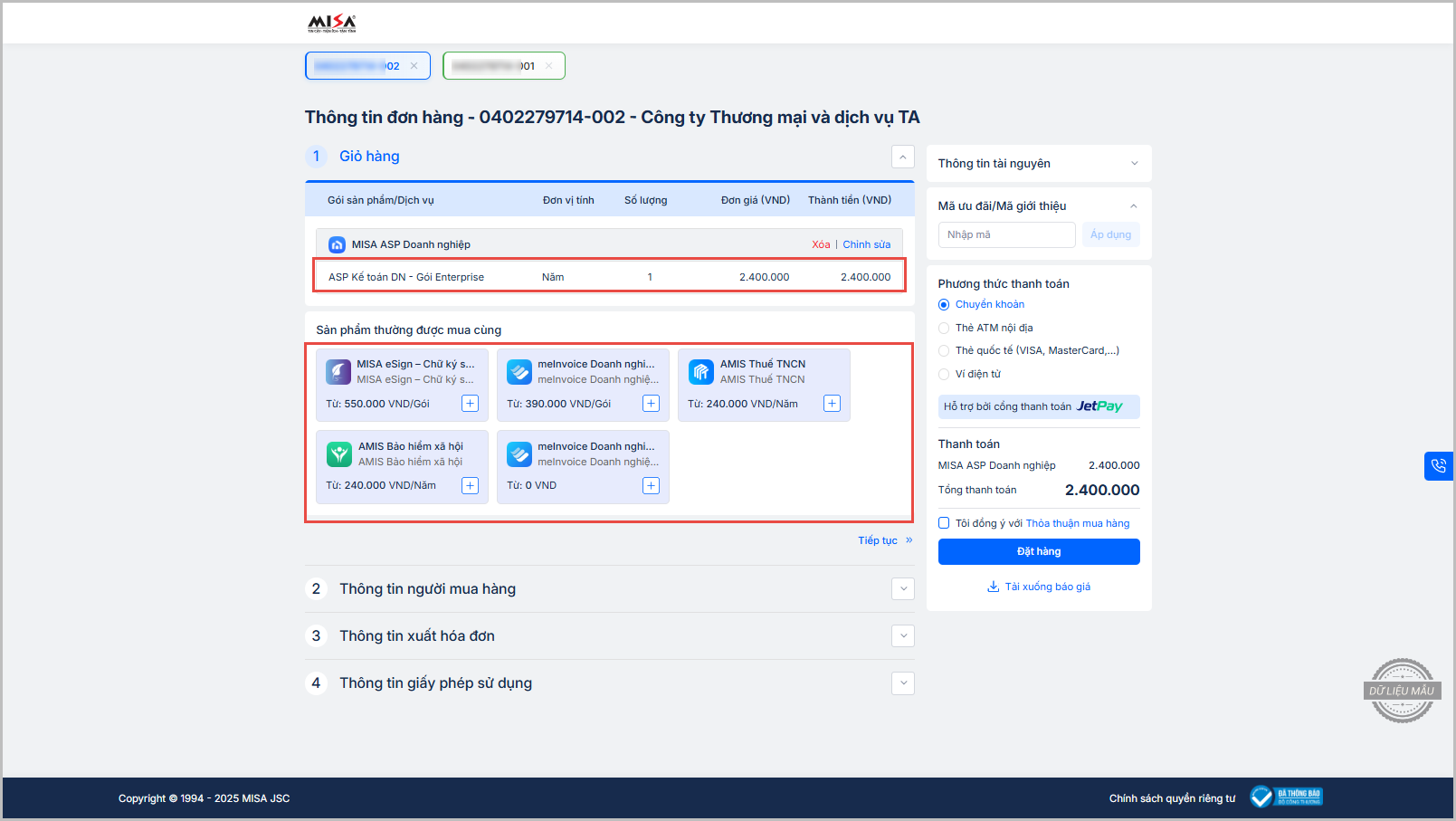
Task: Select Chuyển khoản payment method
Action: click(944, 305)
